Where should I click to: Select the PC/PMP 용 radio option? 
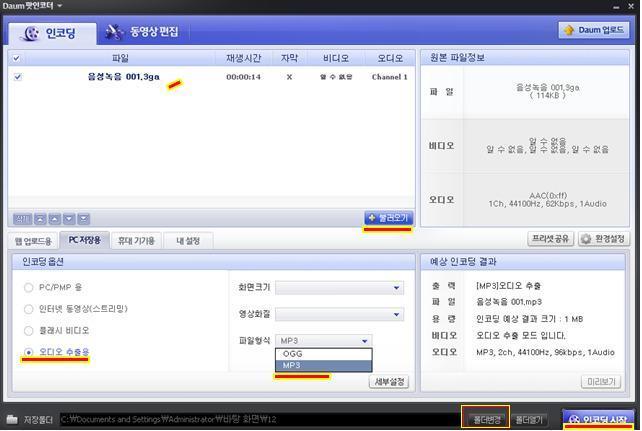[29, 287]
